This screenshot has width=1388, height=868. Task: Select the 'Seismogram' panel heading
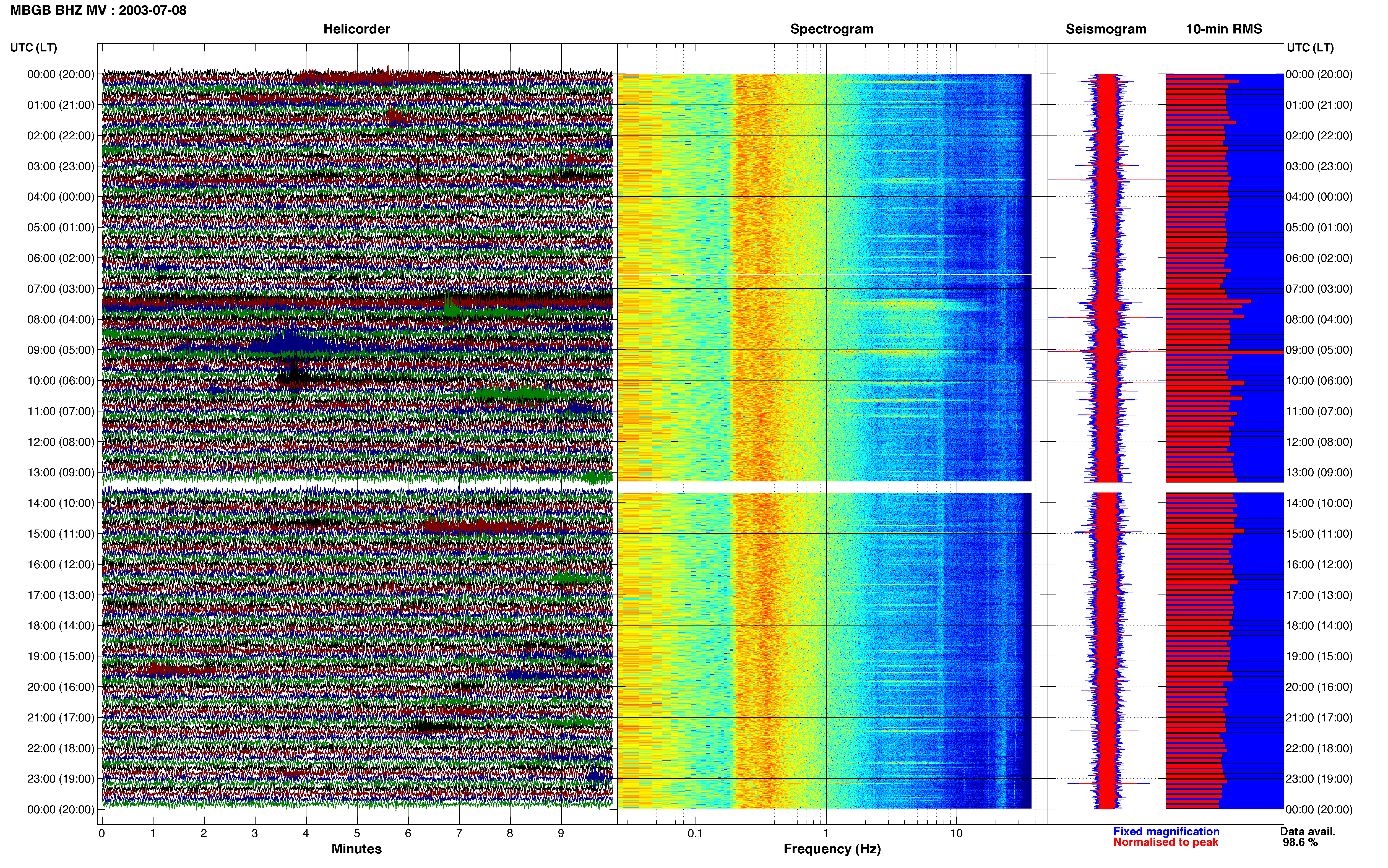pyautogui.click(x=1106, y=29)
